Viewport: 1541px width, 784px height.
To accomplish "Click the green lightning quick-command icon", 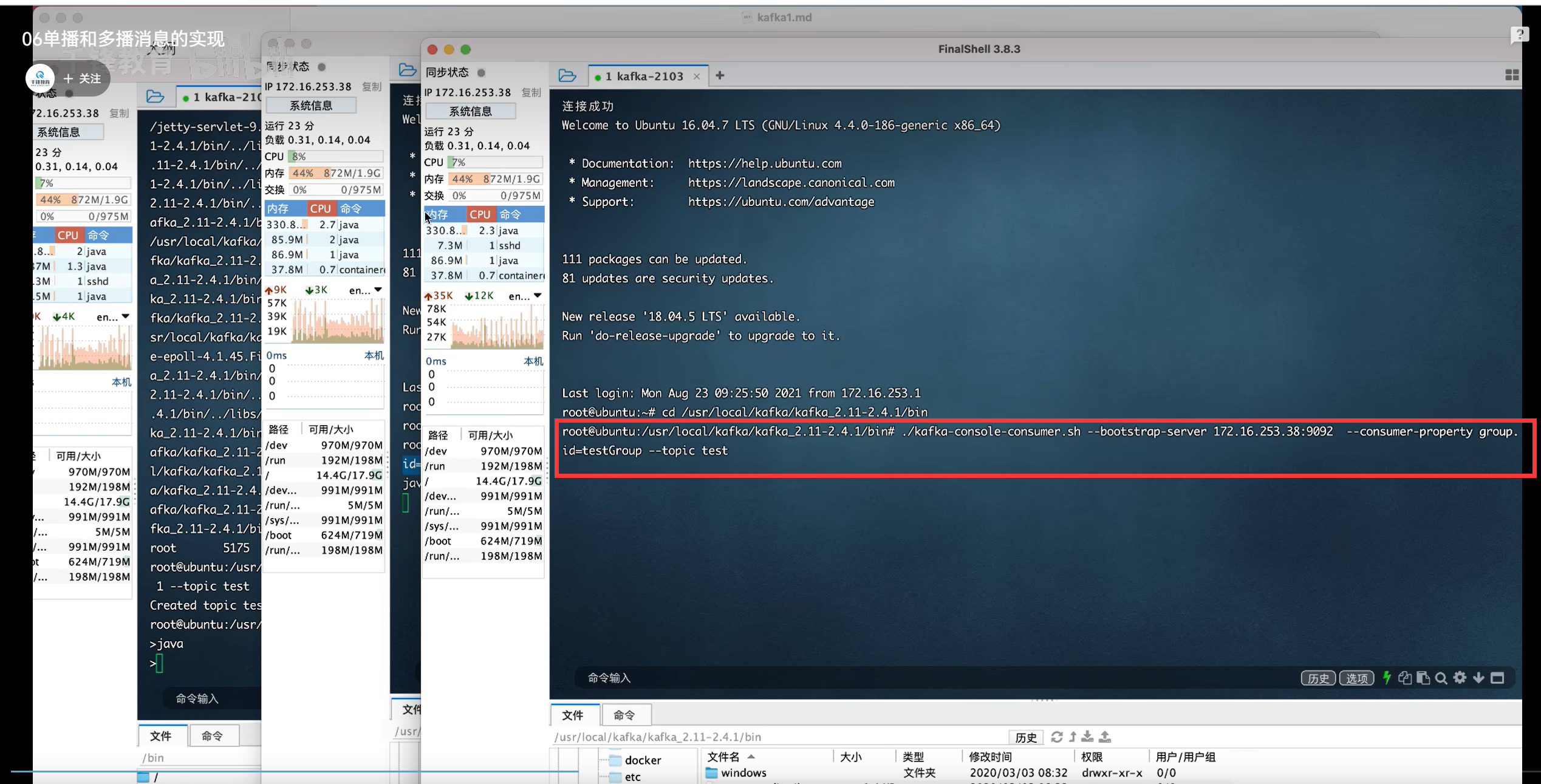I will (1387, 678).
